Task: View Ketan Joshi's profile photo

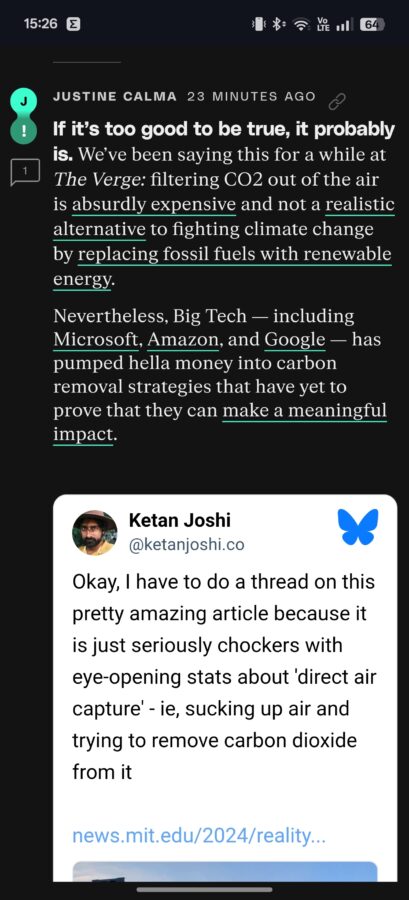Action: pos(95,532)
